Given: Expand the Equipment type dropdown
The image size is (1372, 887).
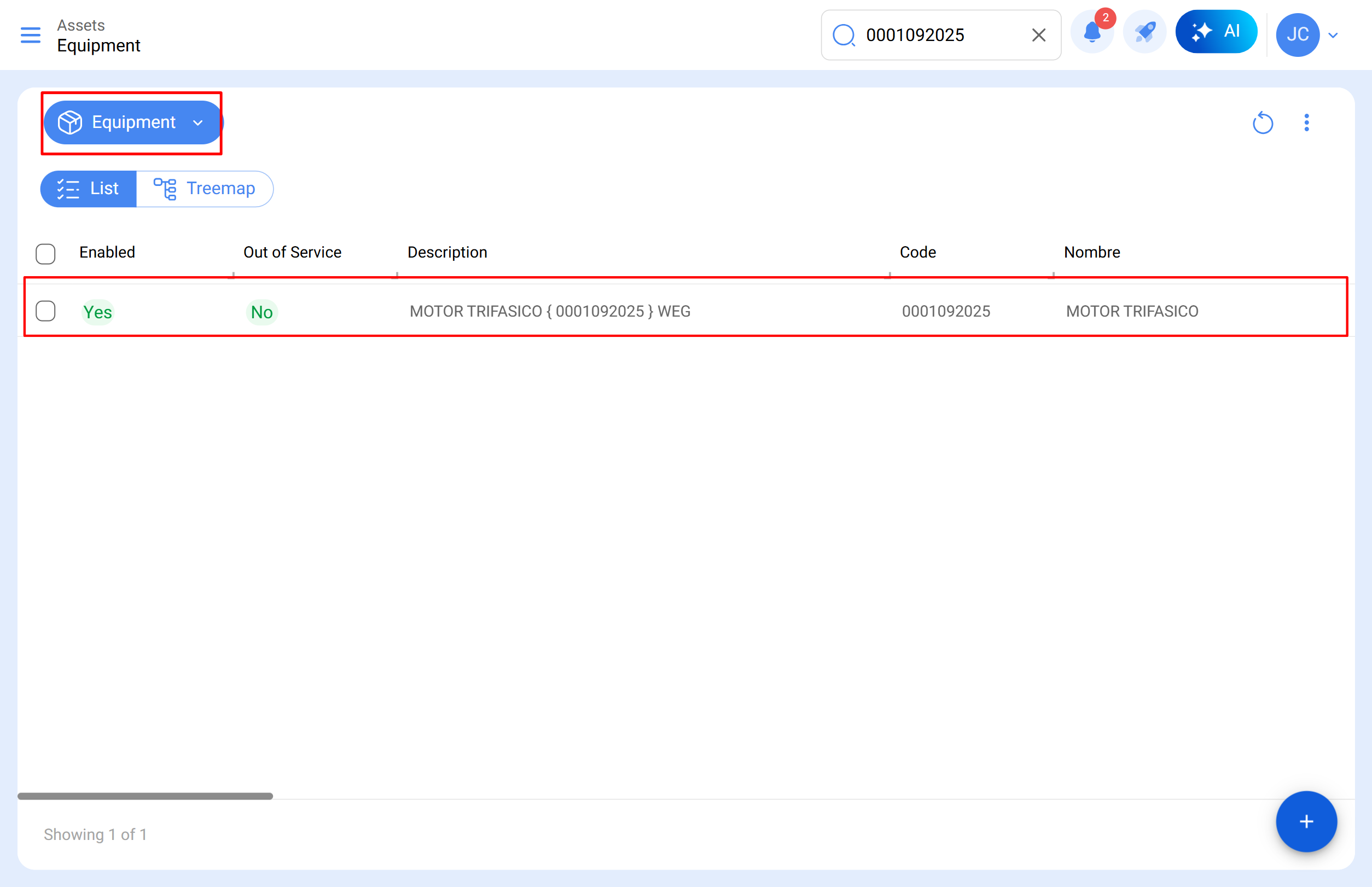Looking at the screenshot, I should 198,122.
